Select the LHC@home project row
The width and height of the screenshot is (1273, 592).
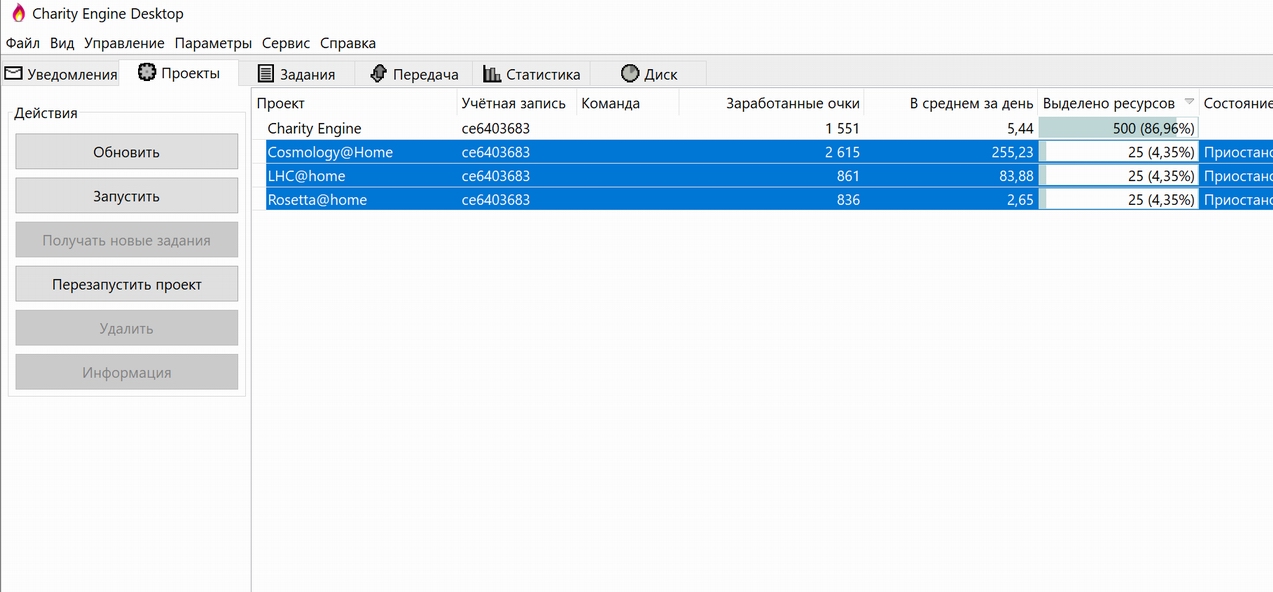point(762,176)
